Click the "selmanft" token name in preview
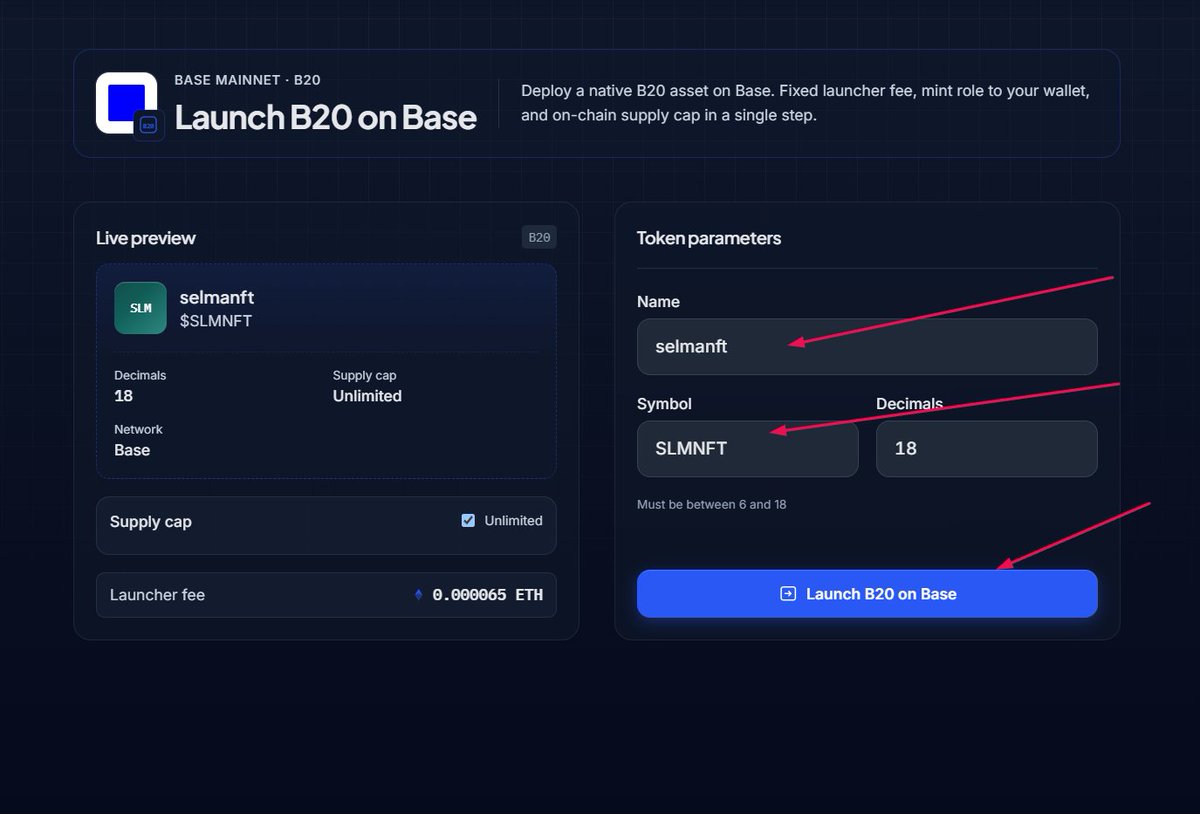The width and height of the screenshot is (1200, 814). pos(217,298)
